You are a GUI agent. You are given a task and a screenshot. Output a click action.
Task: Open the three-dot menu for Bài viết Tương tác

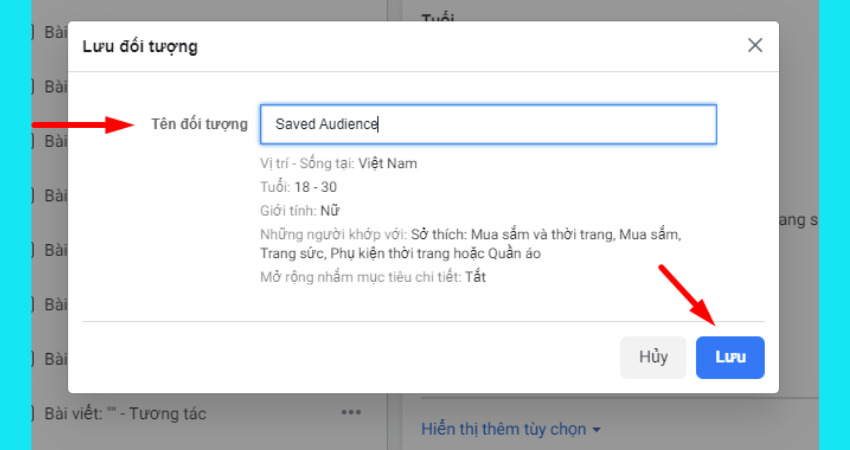pyautogui.click(x=351, y=413)
